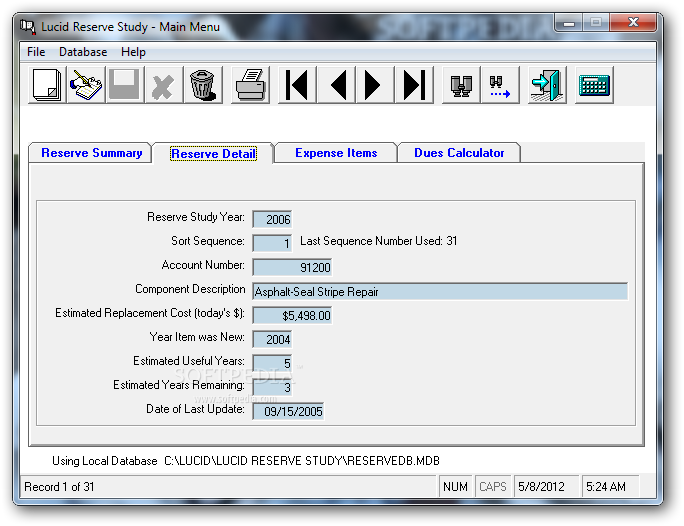Click the 'Component Description' label

click(190, 289)
